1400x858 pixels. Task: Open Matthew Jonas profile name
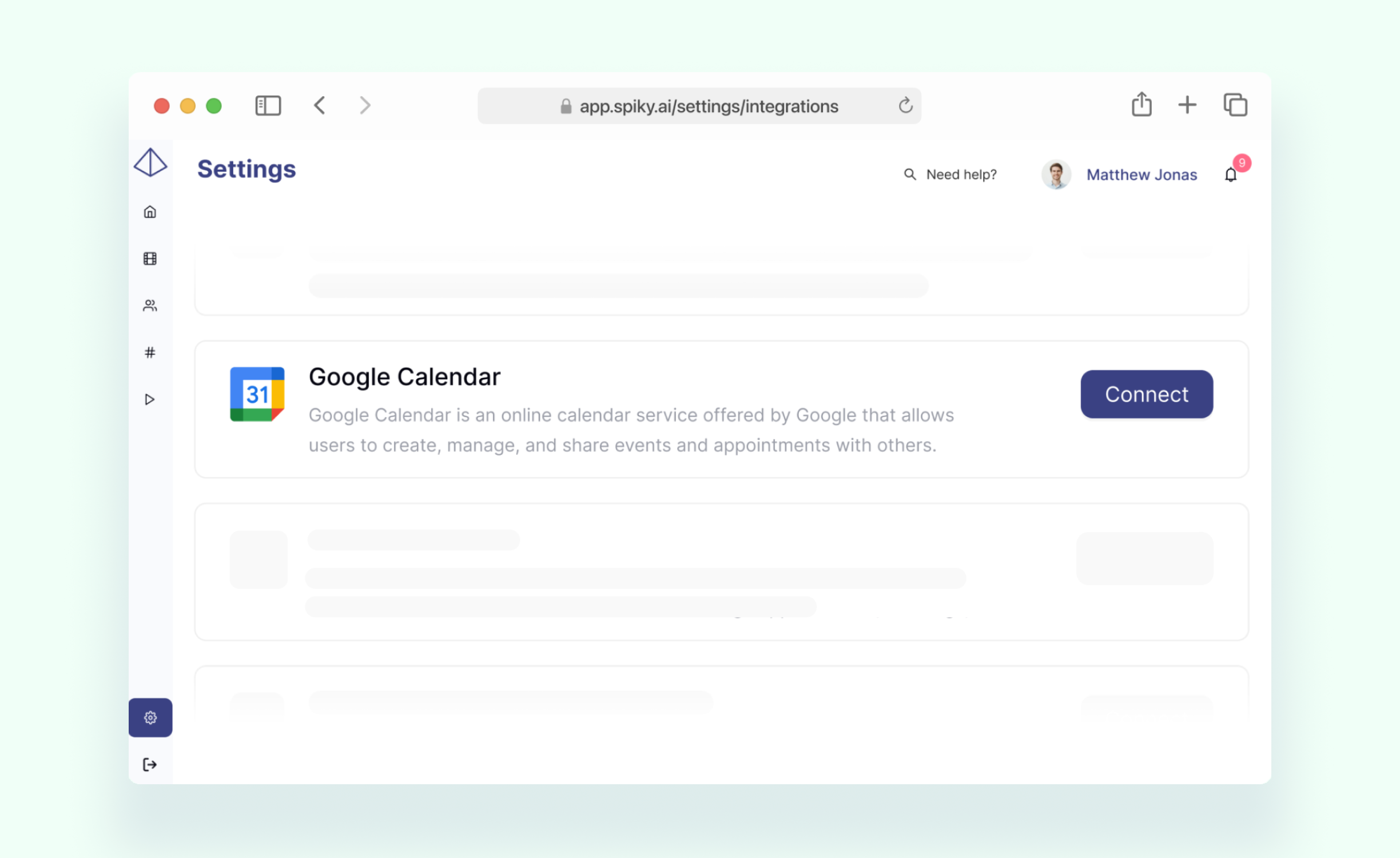point(1142,174)
